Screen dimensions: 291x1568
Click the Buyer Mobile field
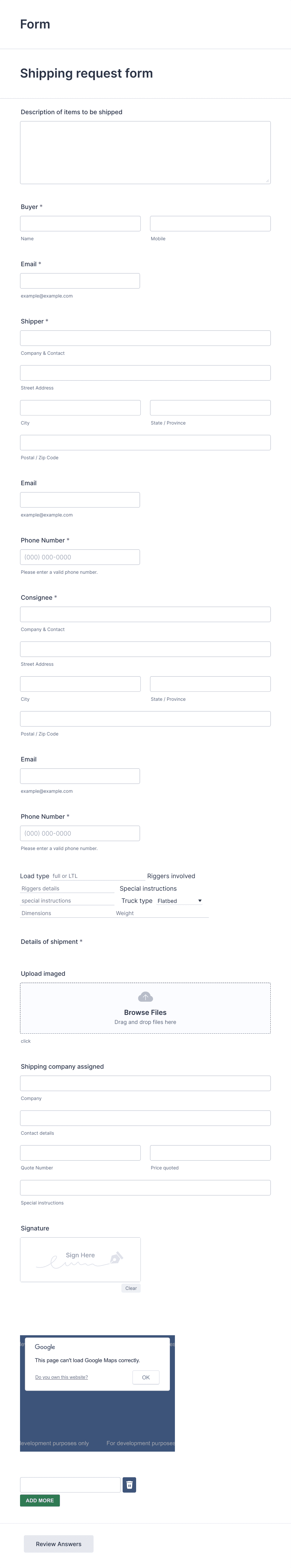(210, 223)
